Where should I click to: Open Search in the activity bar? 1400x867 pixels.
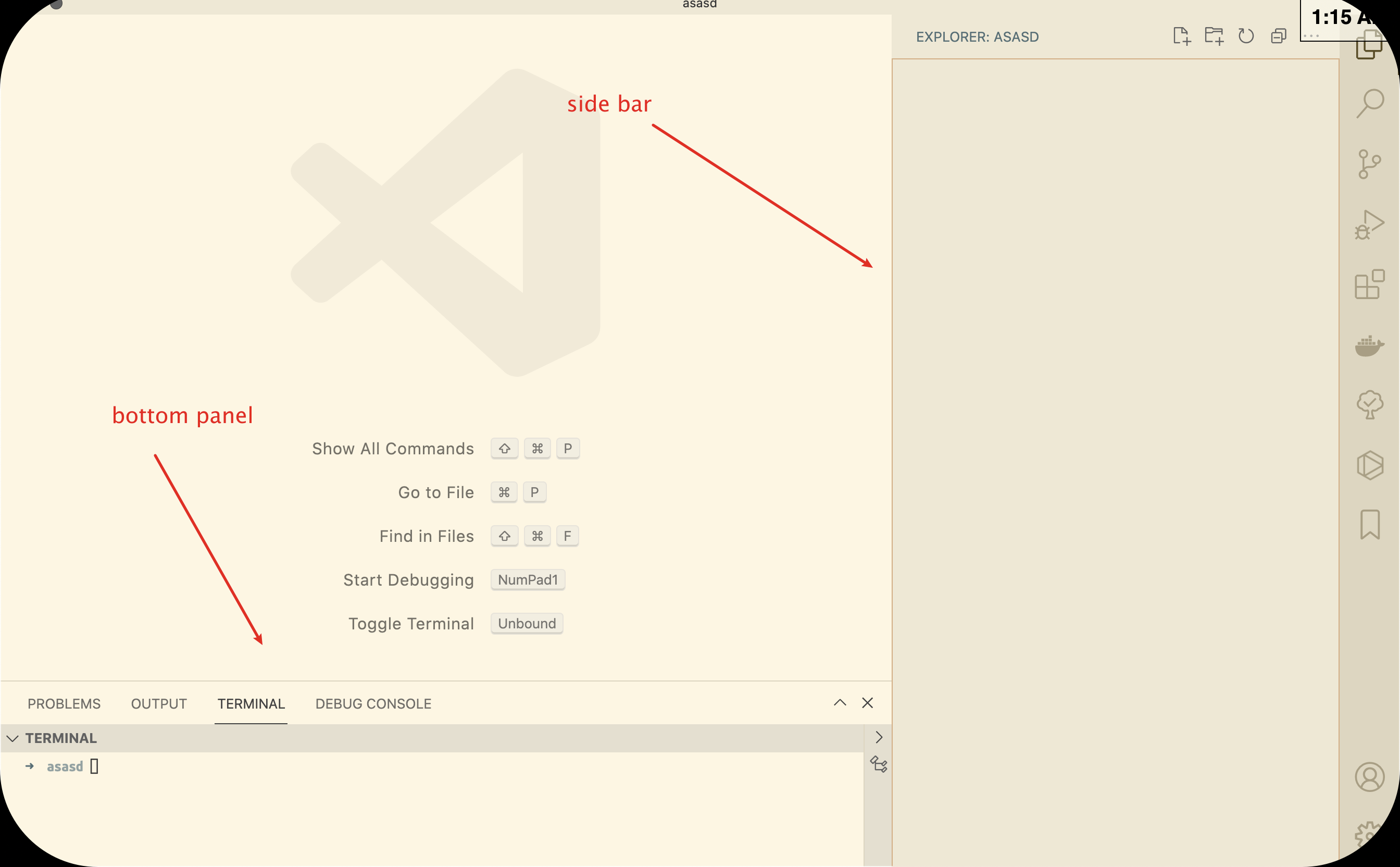[1370, 104]
